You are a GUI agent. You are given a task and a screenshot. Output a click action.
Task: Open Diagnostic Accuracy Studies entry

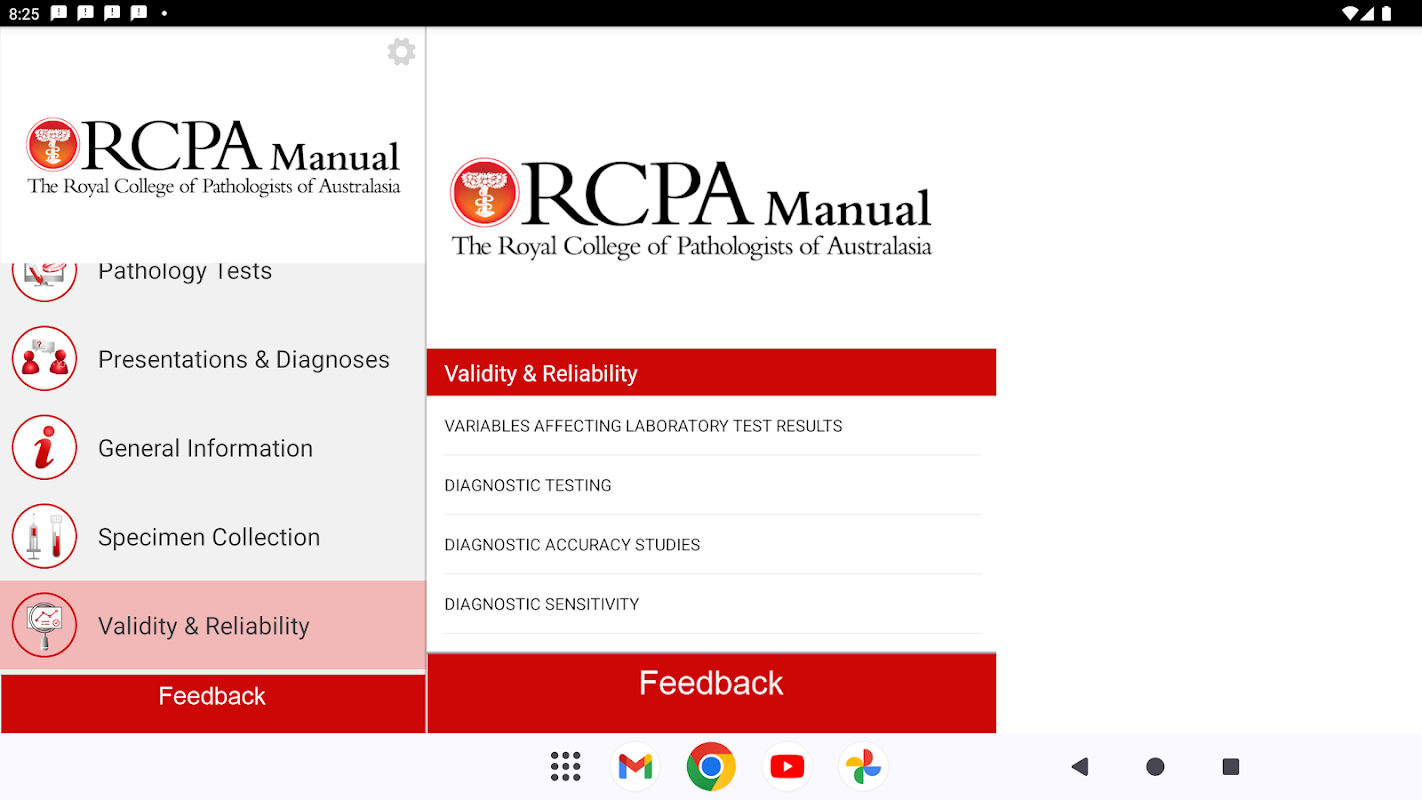(x=712, y=545)
